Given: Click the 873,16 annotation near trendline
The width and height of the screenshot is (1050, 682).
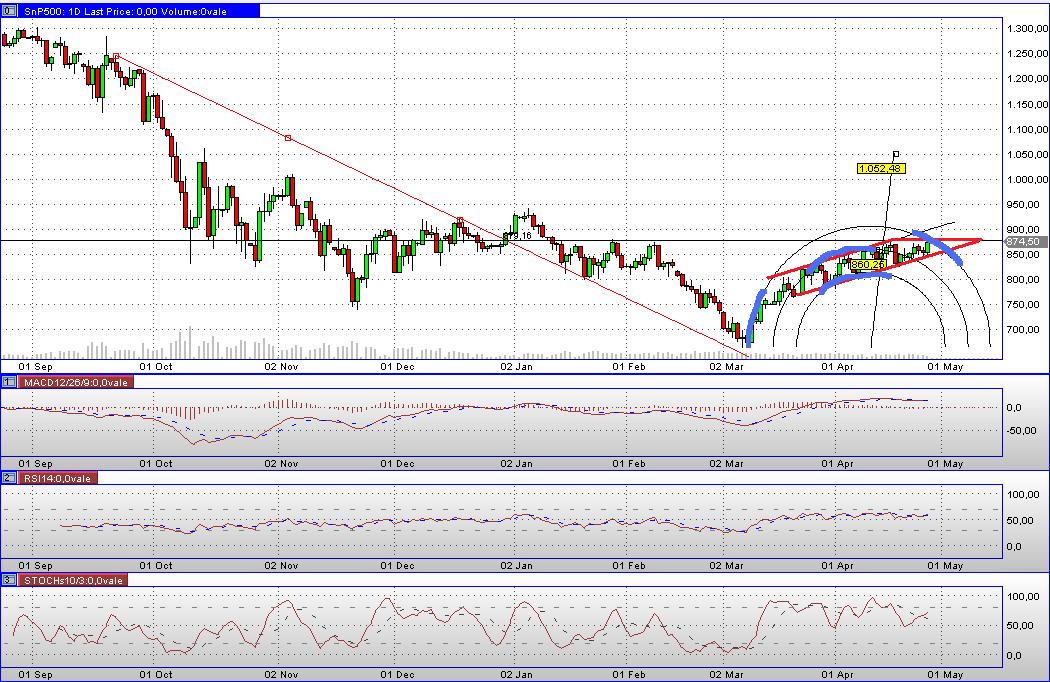Looking at the screenshot, I should (x=517, y=236).
